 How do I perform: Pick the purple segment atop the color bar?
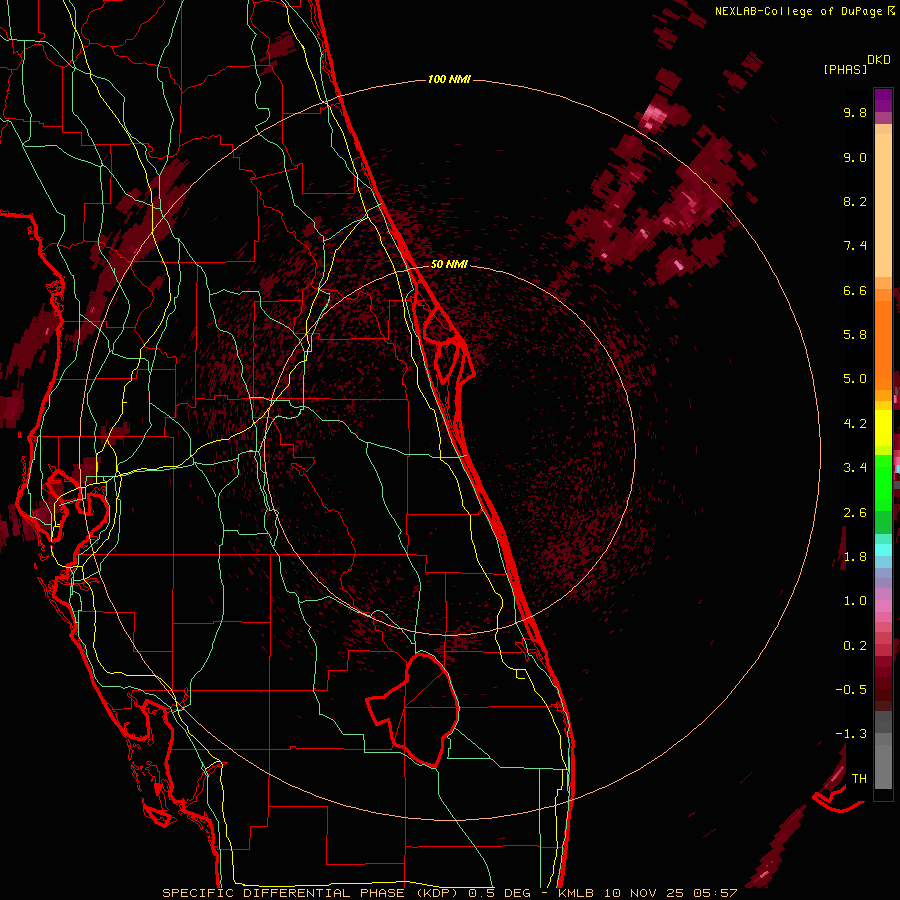click(x=883, y=100)
